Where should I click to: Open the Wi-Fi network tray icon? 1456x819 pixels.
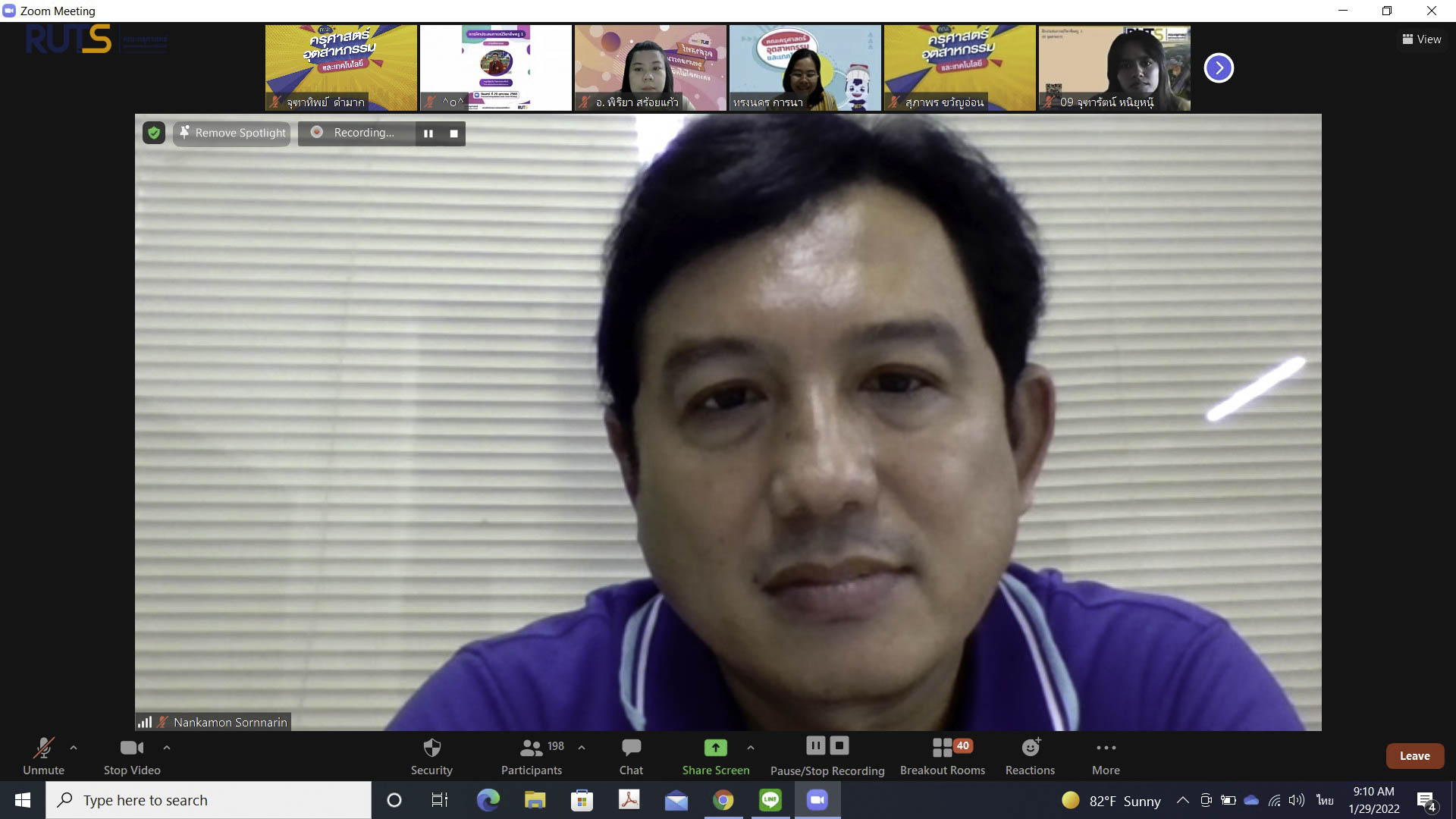pyautogui.click(x=1274, y=800)
